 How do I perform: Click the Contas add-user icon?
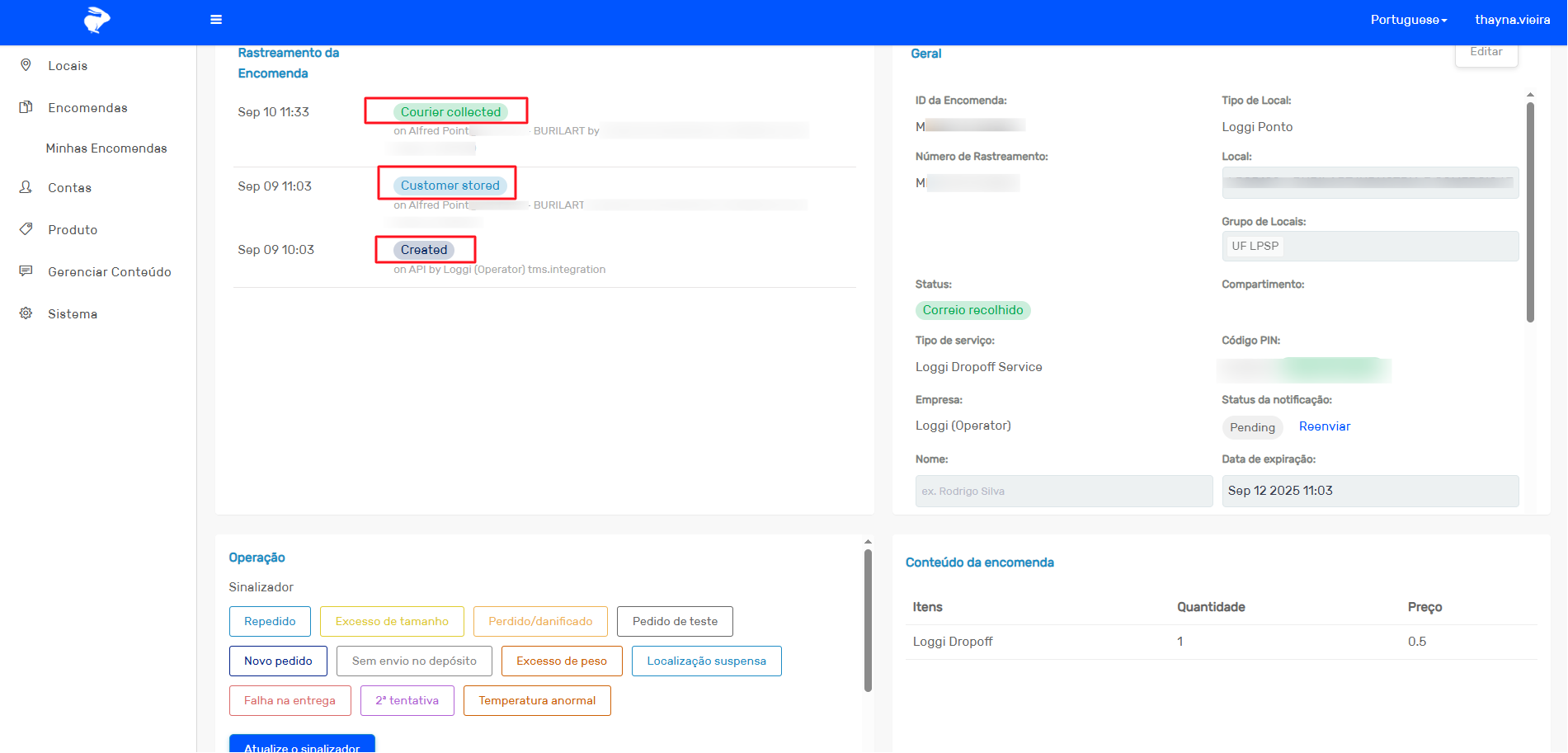(x=26, y=187)
